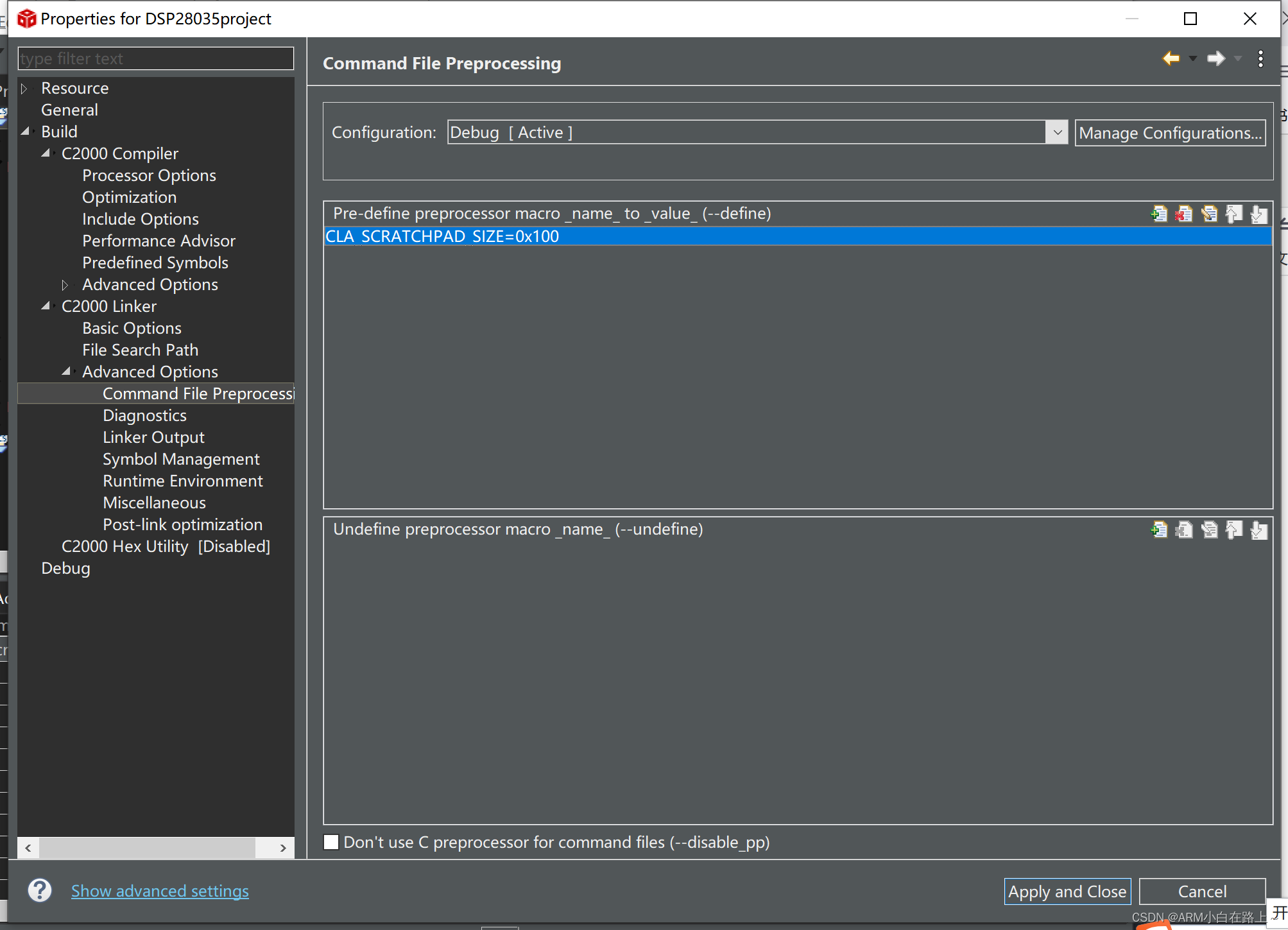The image size is (1288, 930).
Task: Open Linker Output page
Action: [x=153, y=437]
